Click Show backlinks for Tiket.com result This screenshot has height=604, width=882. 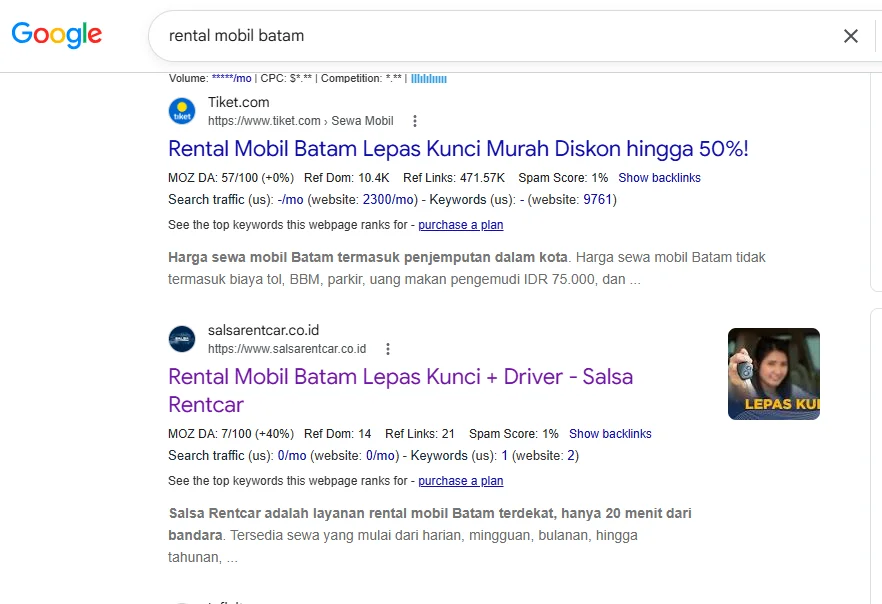click(659, 178)
